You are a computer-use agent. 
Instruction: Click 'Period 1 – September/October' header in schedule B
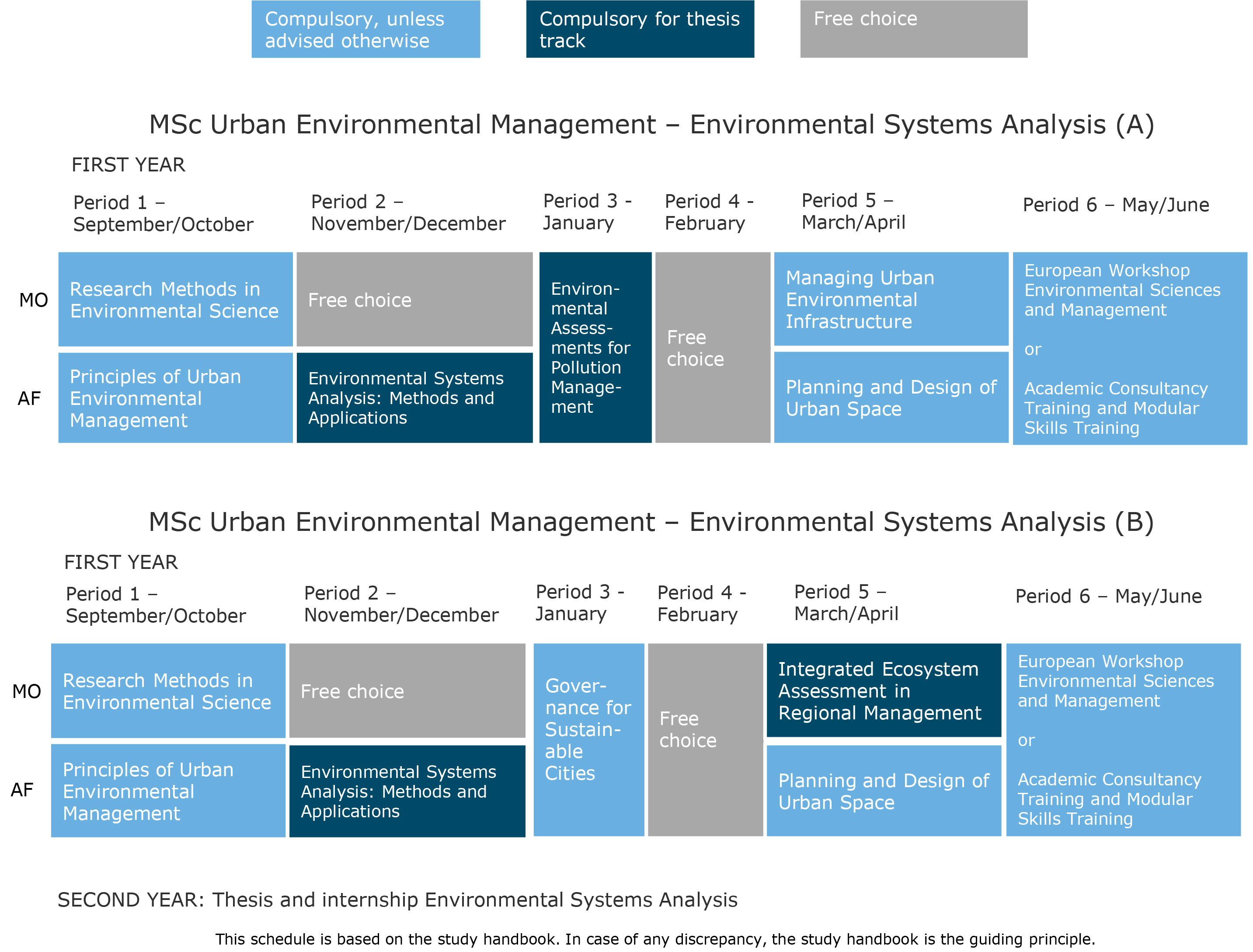click(156, 605)
